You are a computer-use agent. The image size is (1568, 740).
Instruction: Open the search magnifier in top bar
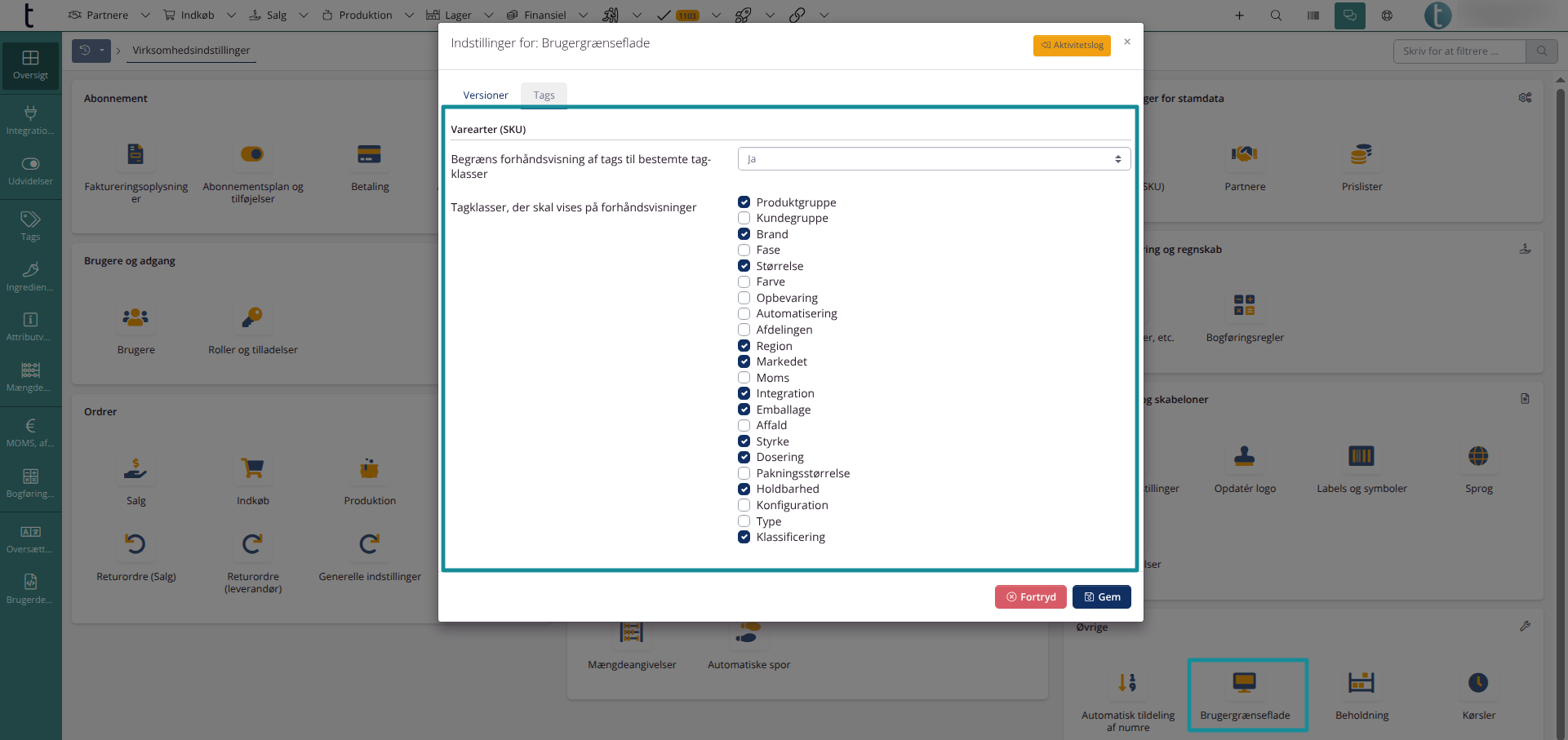click(x=1276, y=16)
